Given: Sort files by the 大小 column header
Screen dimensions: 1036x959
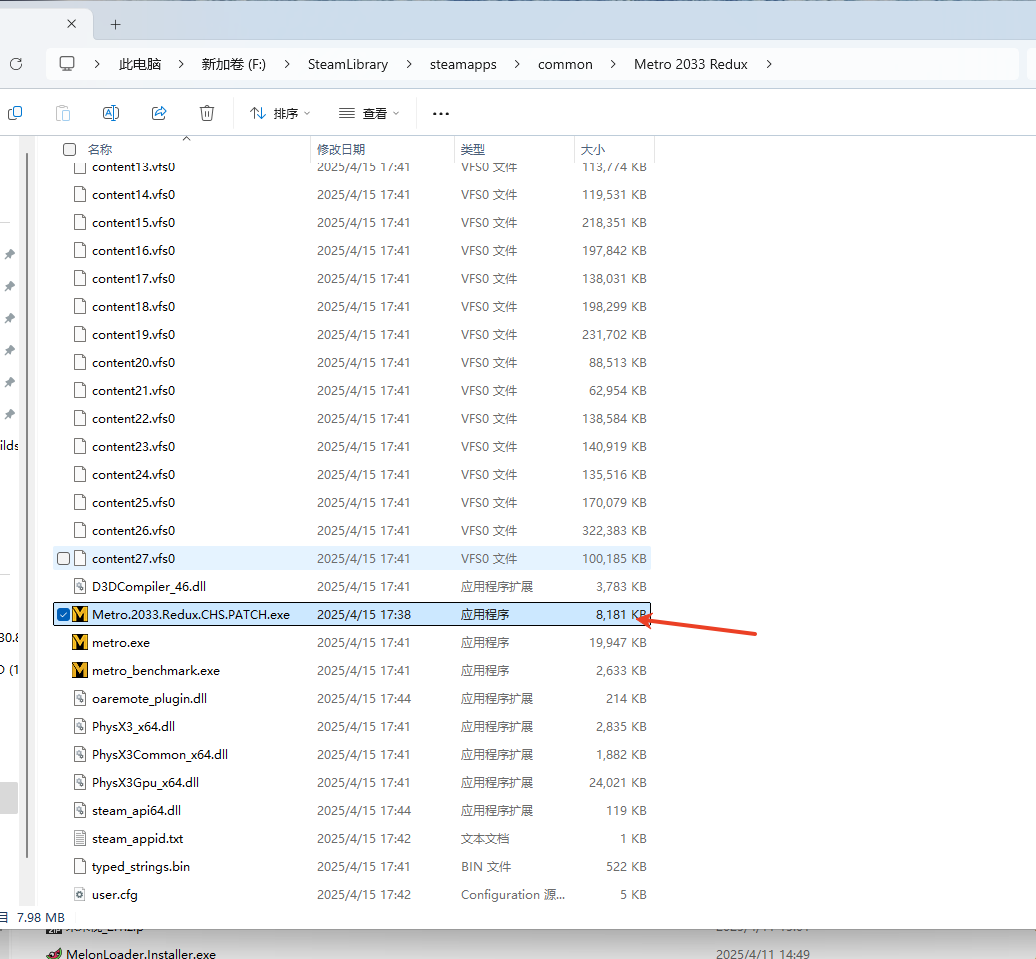Looking at the screenshot, I should pos(593,149).
